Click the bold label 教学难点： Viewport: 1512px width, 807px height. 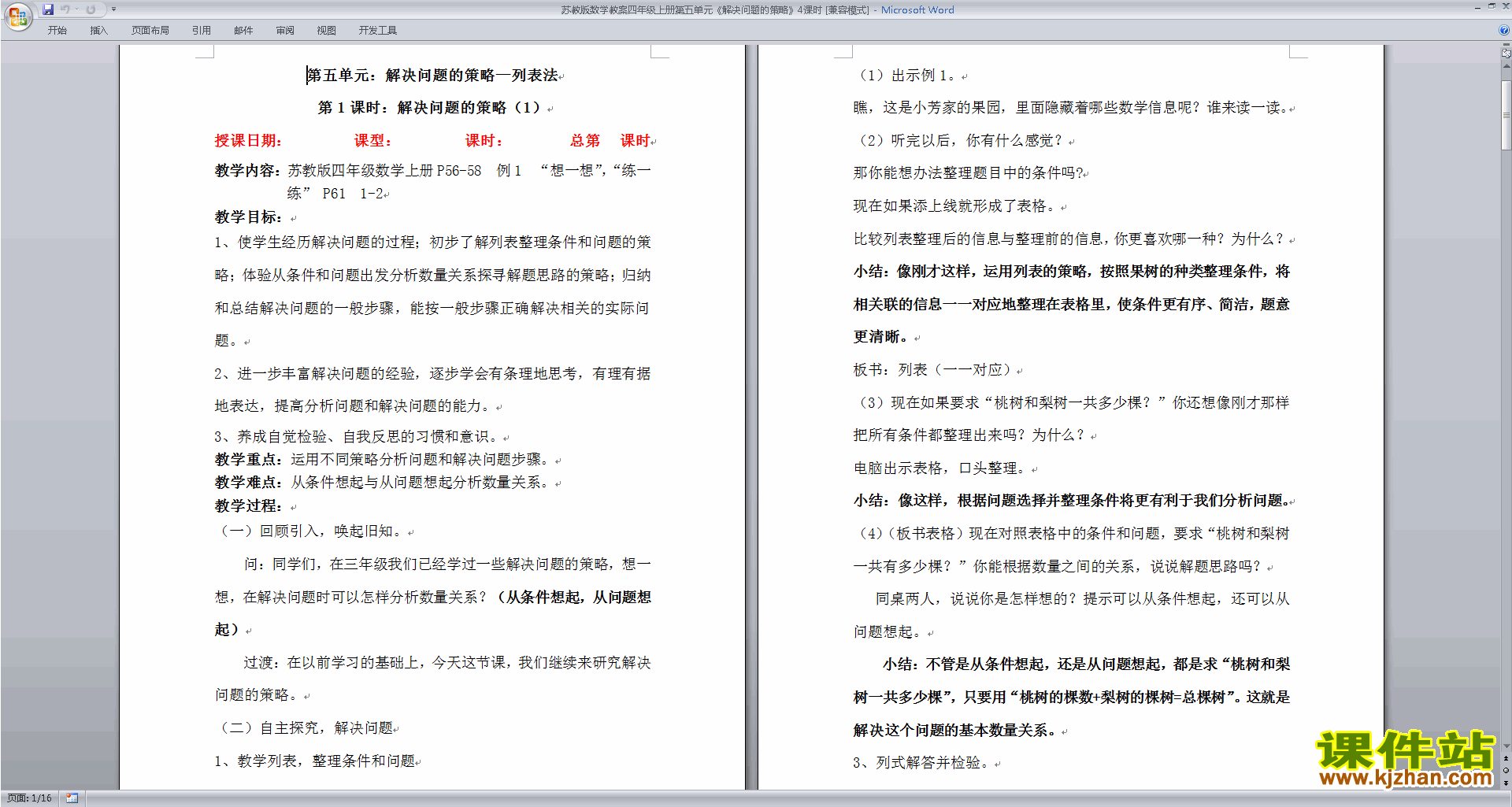(x=249, y=483)
